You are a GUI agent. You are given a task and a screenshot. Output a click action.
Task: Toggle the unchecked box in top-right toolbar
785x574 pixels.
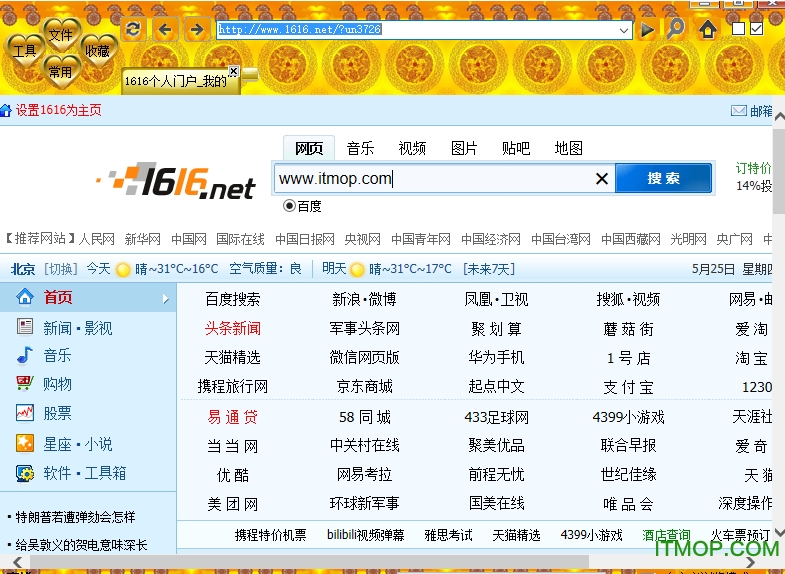coord(738,29)
